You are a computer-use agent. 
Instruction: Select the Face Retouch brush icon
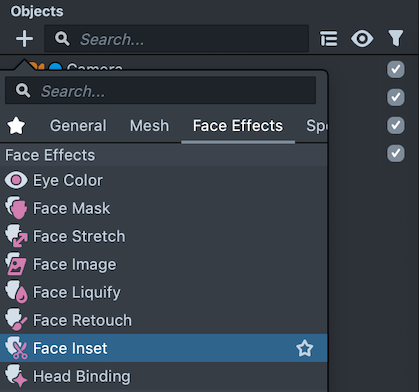[16, 320]
